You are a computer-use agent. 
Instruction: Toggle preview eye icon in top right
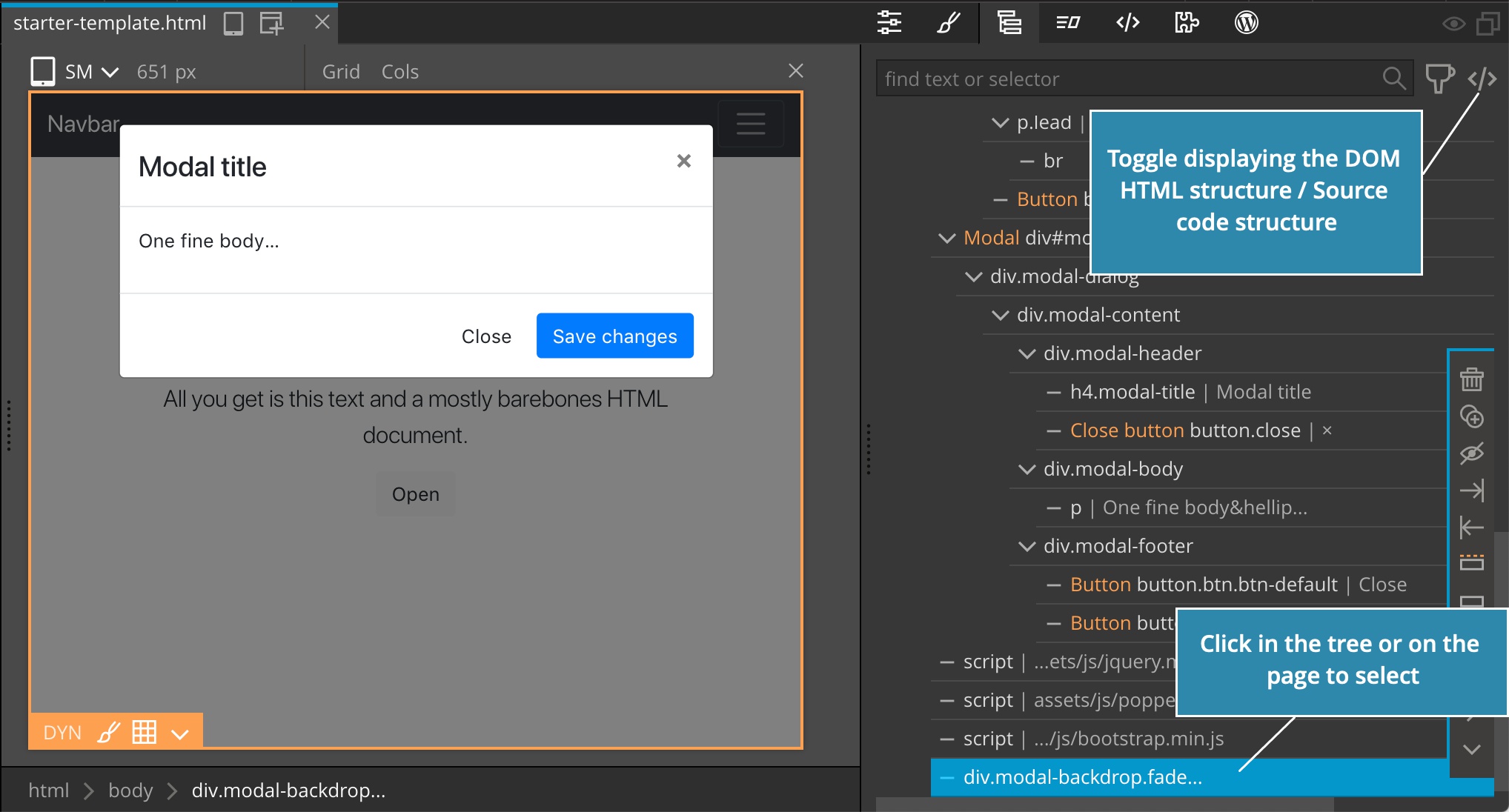click(1453, 24)
